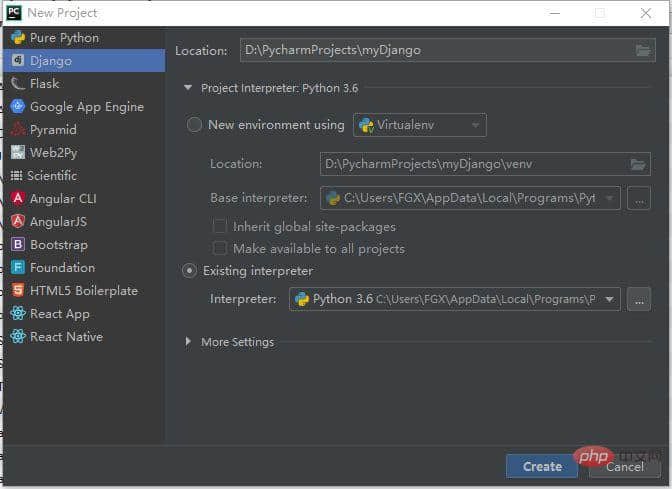Image resolution: width=672 pixels, height=489 pixels.
Task: Click the PyCharm logo in title bar
Action: [x=14, y=13]
